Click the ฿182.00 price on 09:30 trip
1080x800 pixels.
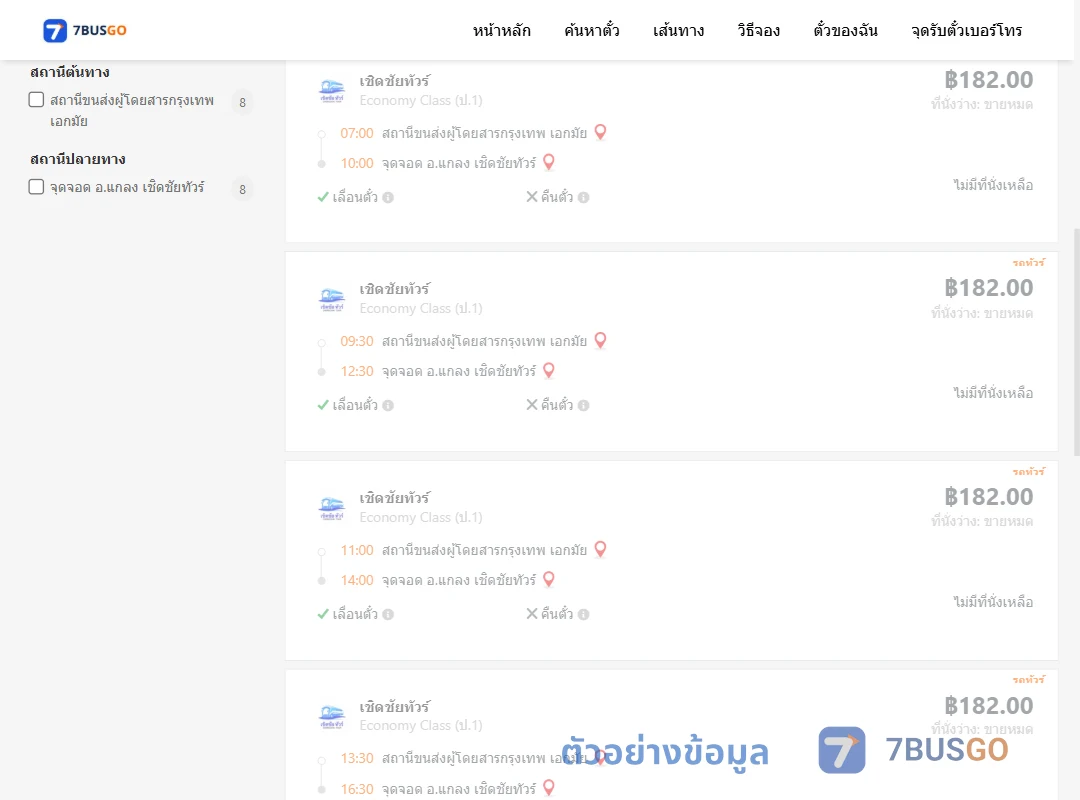pos(989,288)
